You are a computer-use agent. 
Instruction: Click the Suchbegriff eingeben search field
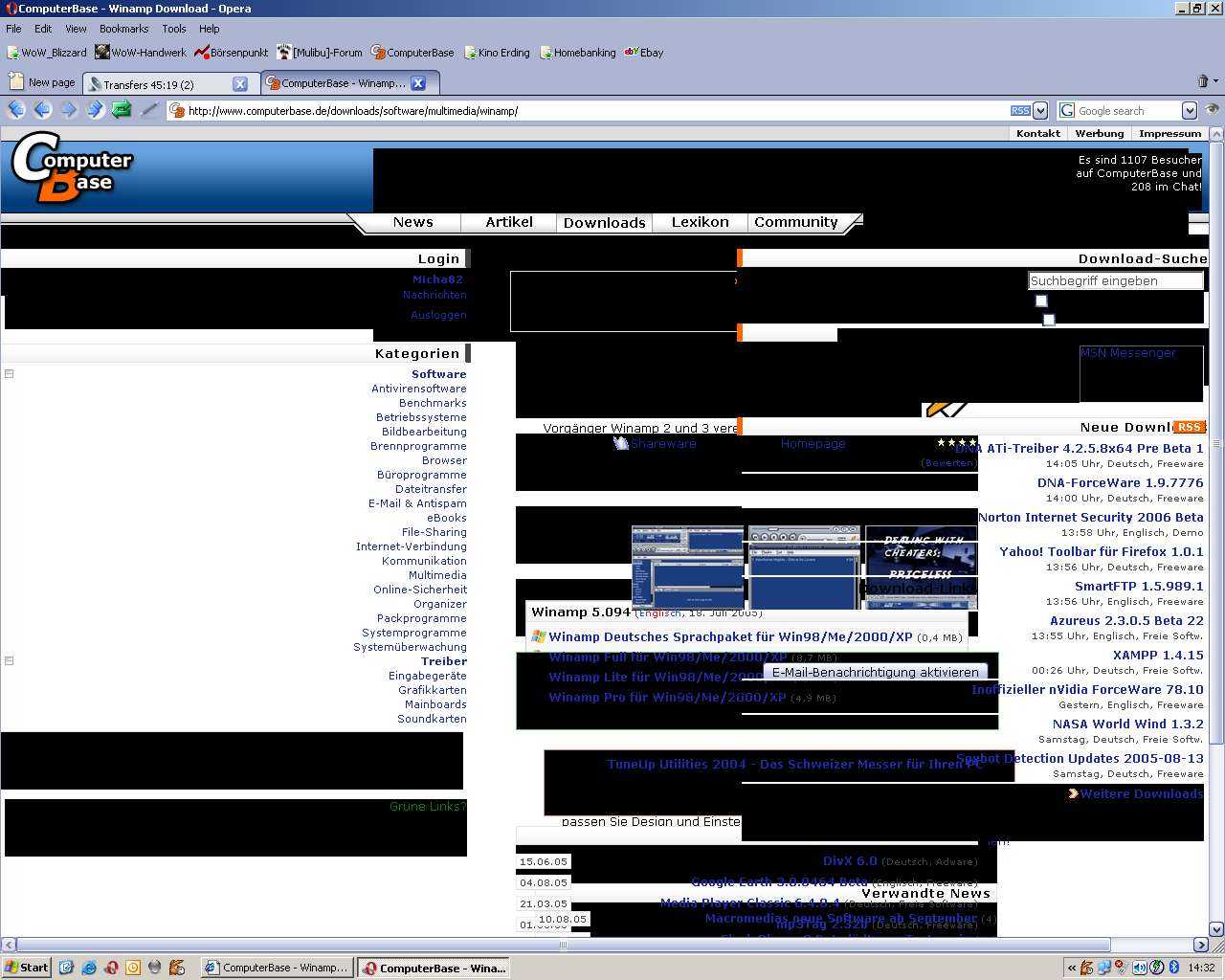pyautogui.click(x=1115, y=280)
